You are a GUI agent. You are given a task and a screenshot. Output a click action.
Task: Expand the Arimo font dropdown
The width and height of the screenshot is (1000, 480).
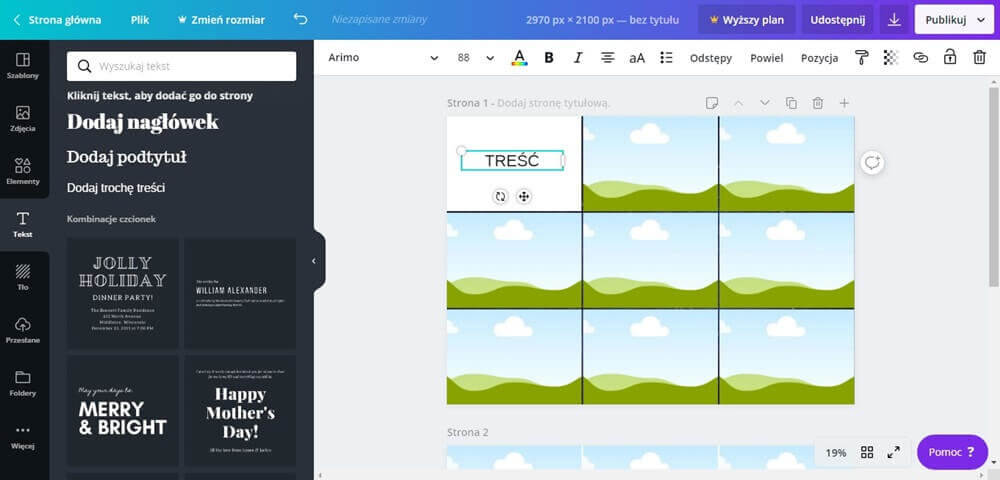(434, 58)
